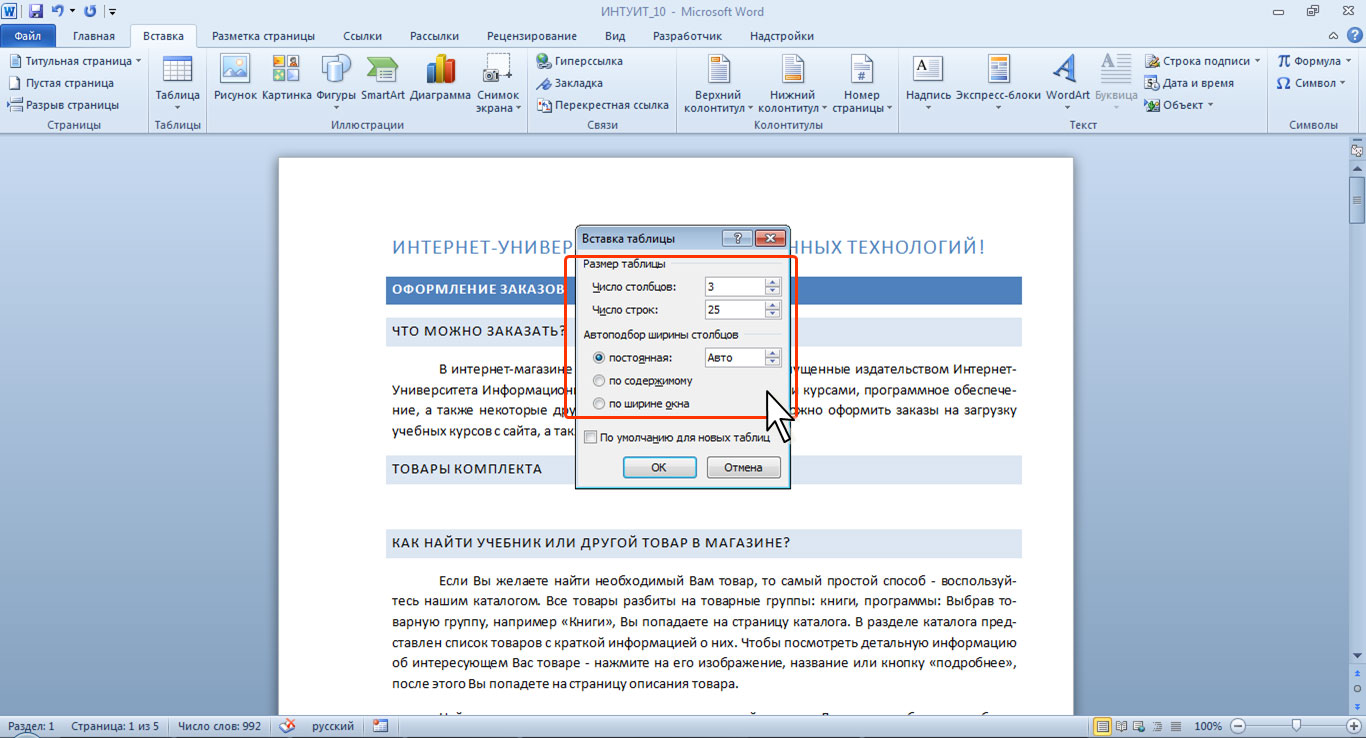Open the Фигуры shapes gallery
Image resolution: width=1366 pixels, height=738 pixels.
click(336, 82)
